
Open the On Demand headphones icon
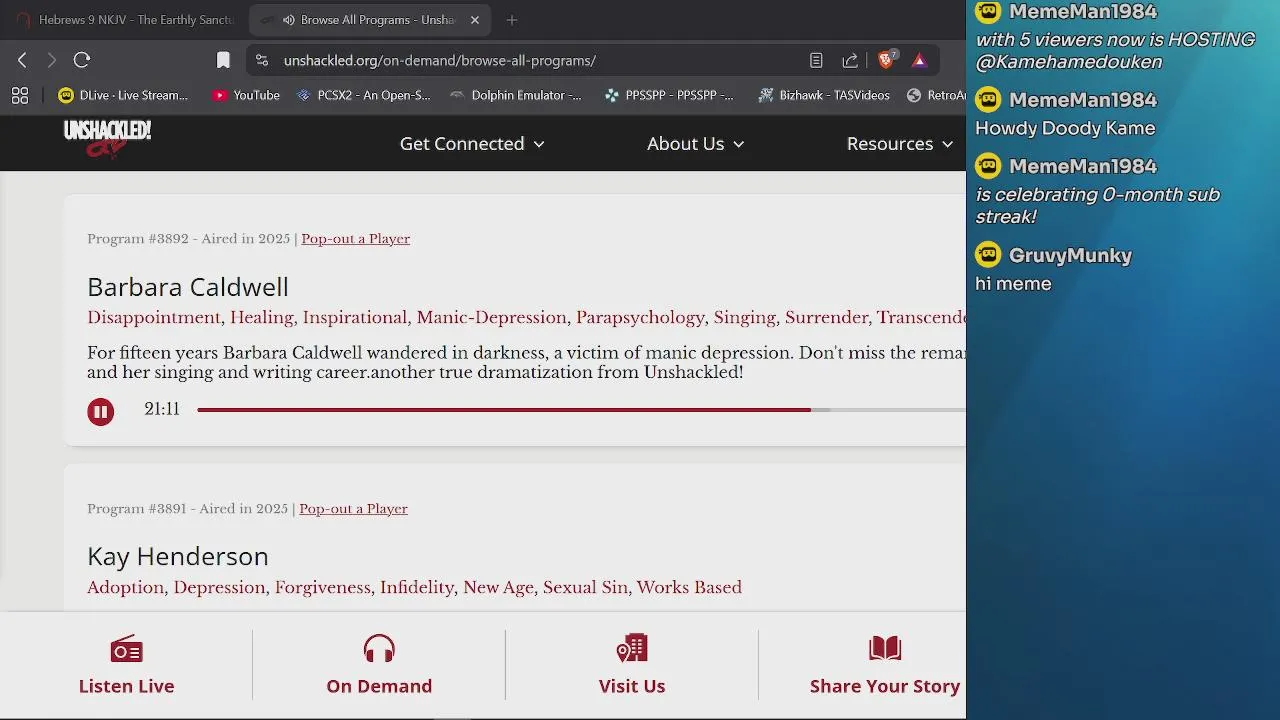[379, 650]
